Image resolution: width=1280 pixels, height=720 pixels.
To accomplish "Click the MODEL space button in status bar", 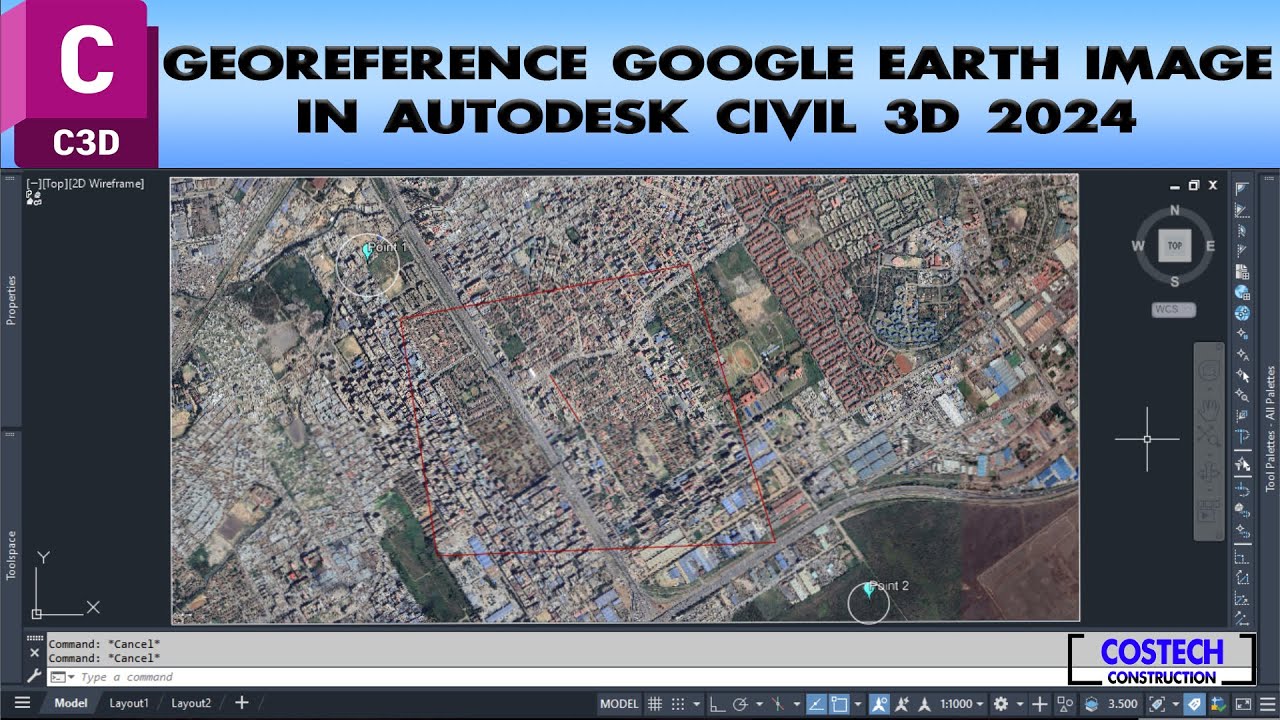I will click(619, 704).
